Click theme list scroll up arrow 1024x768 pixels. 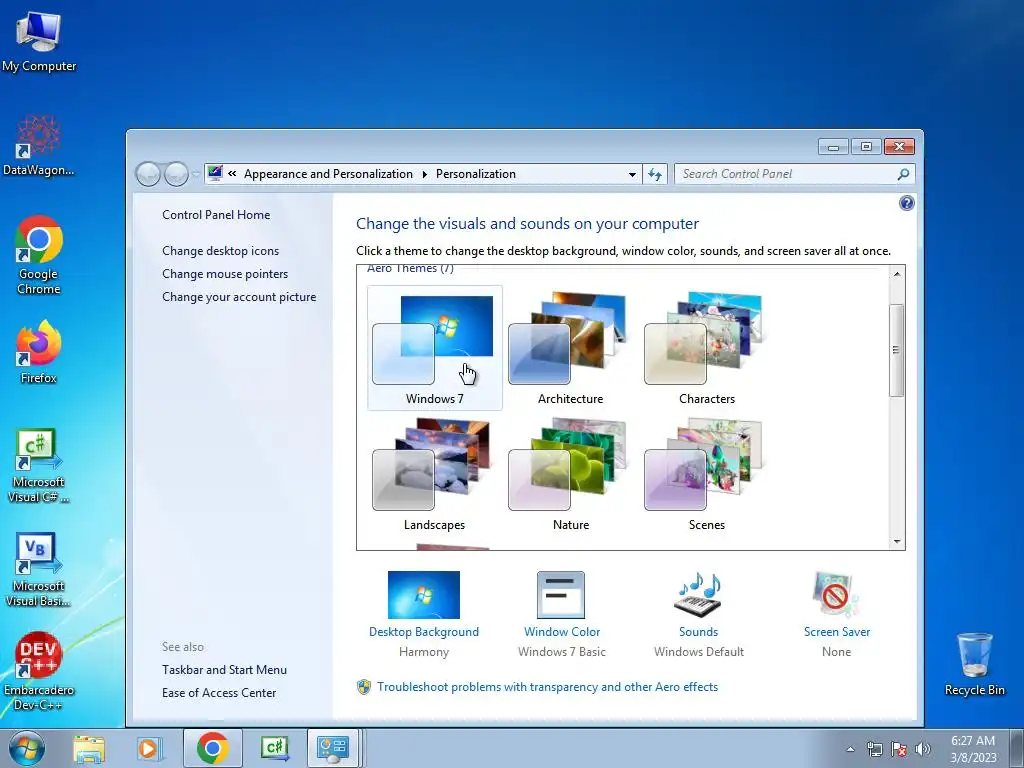pyautogui.click(x=897, y=274)
